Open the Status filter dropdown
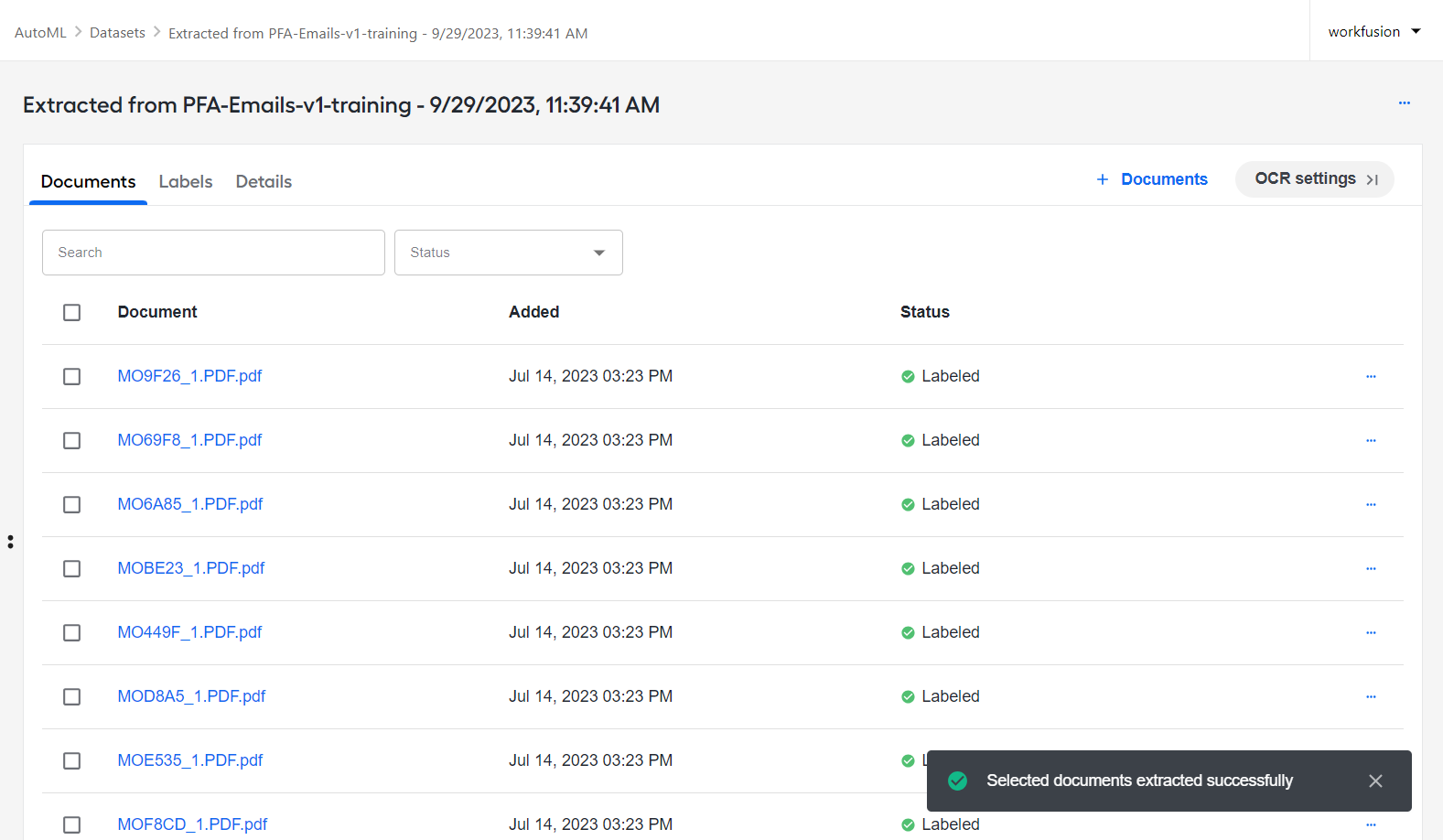The image size is (1443, 840). click(x=509, y=253)
